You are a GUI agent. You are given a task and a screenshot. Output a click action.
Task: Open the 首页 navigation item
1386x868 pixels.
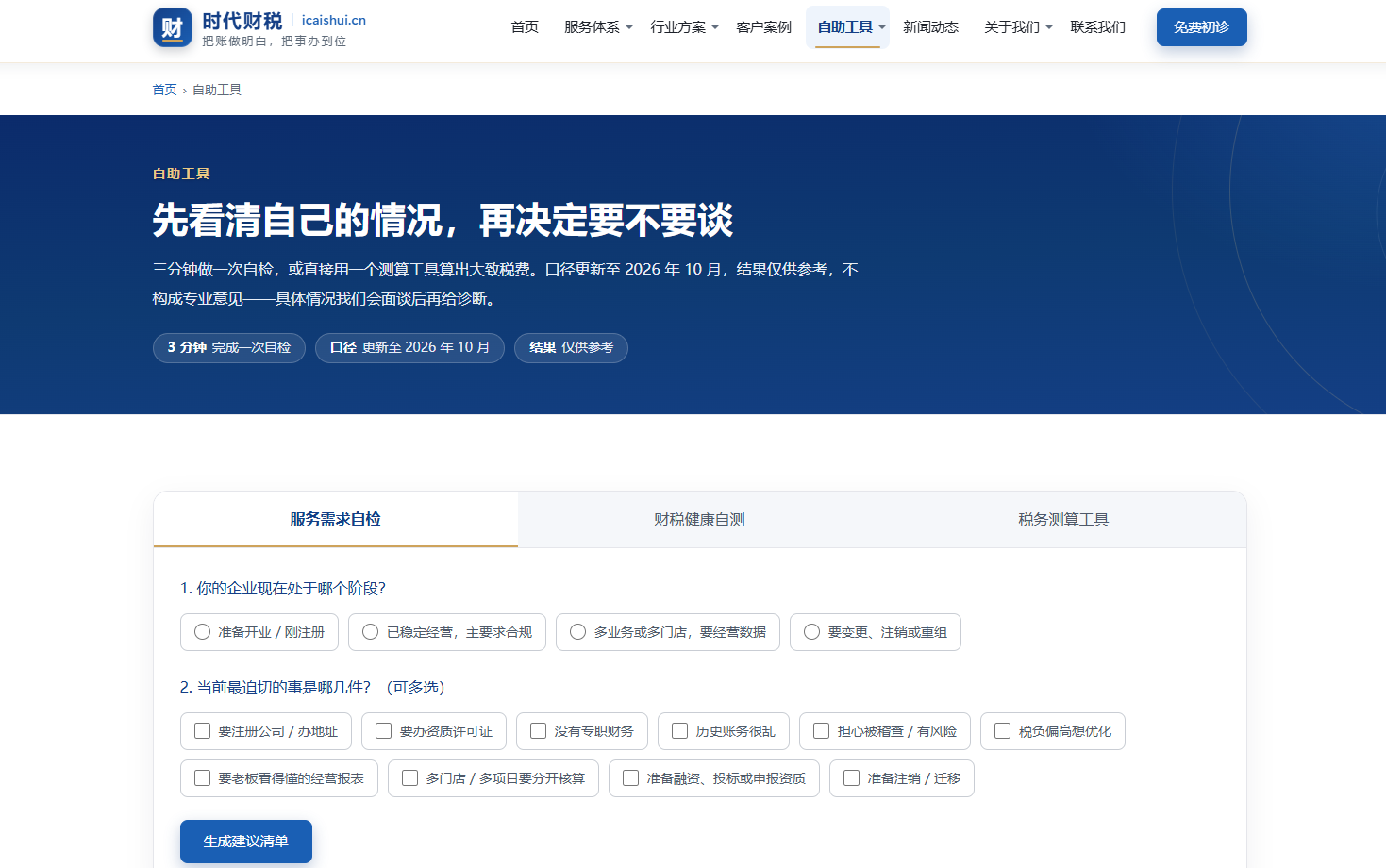tap(525, 27)
